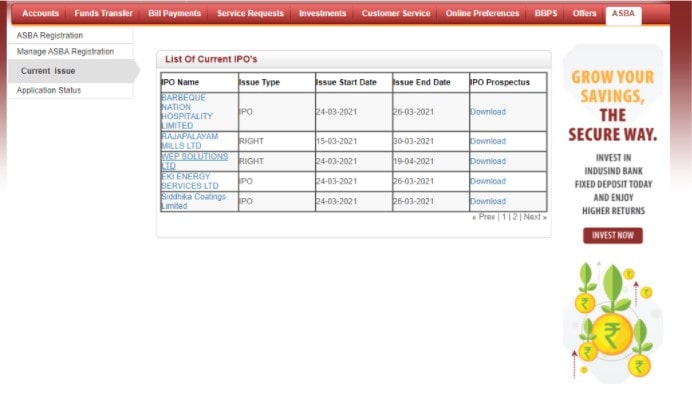
Task: Click Rajapalayam Mills start date 15-03-2021
Action: (336, 141)
